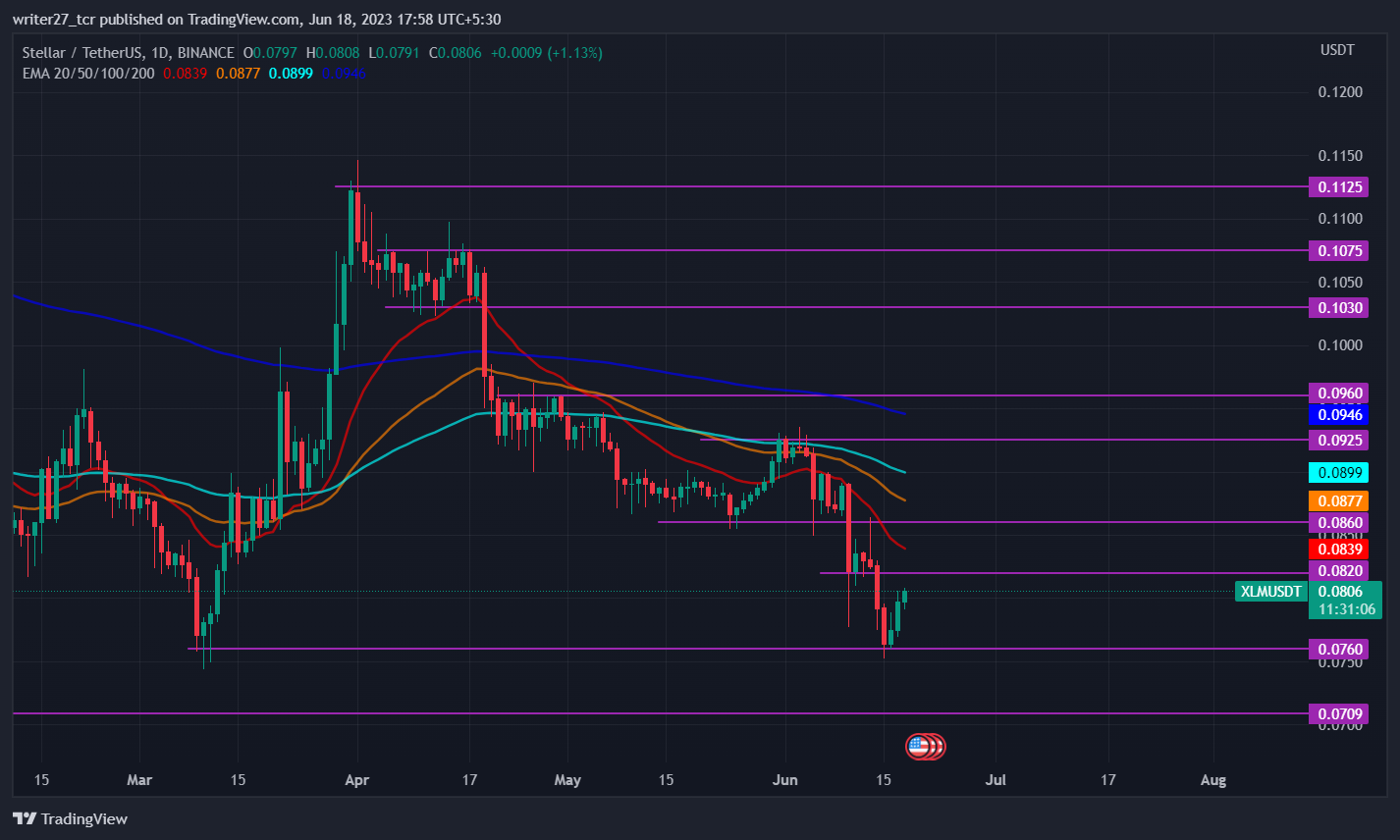Click the open price O0.0797 value
Screen dimensions: 1400x840
271,53
